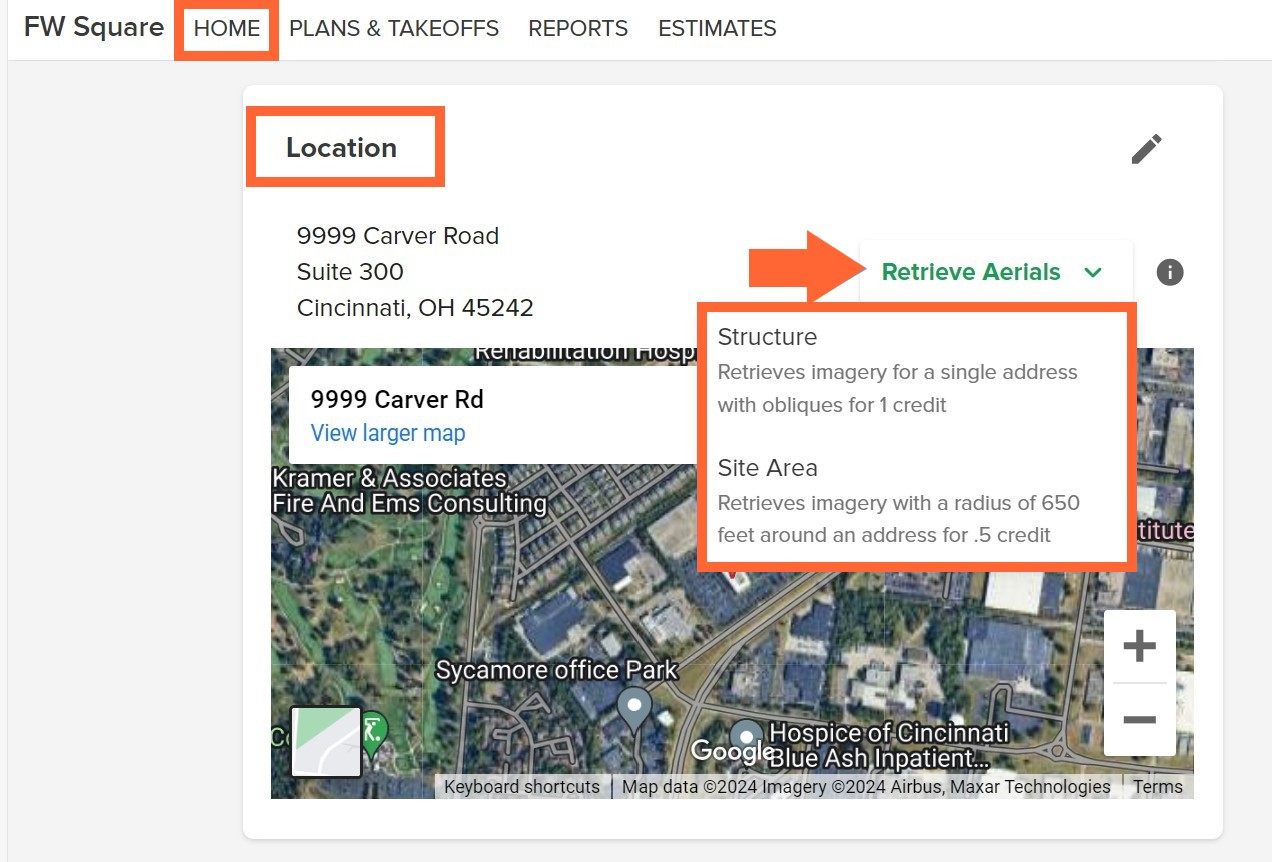The image size is (1272, 862).
Task: Switch to the REPORTS tab
Action: pos(578,29)
